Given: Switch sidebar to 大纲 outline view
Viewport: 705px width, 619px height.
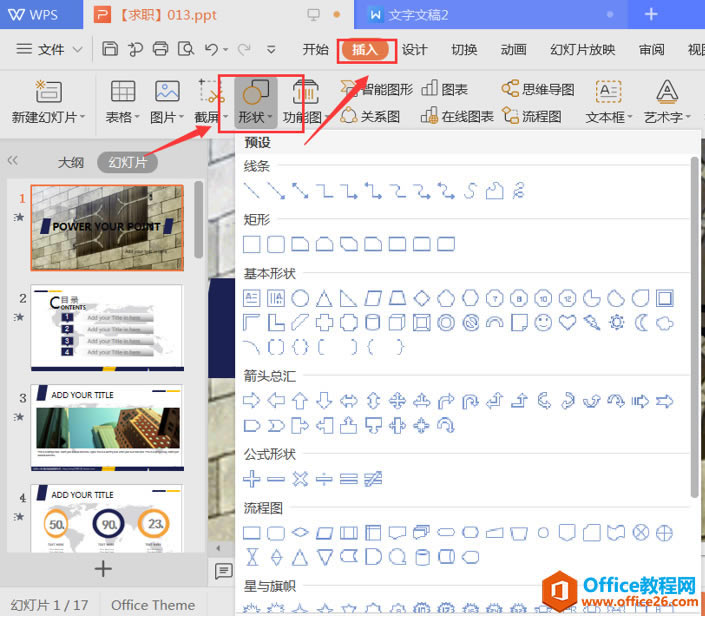Looking at the screenshot, I should (70, 162).
